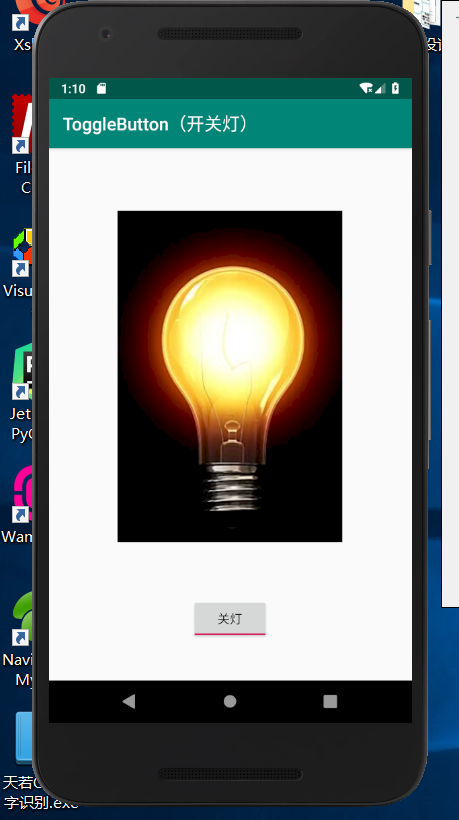Toggle the 关灯 light switch button

click(230, 619)
